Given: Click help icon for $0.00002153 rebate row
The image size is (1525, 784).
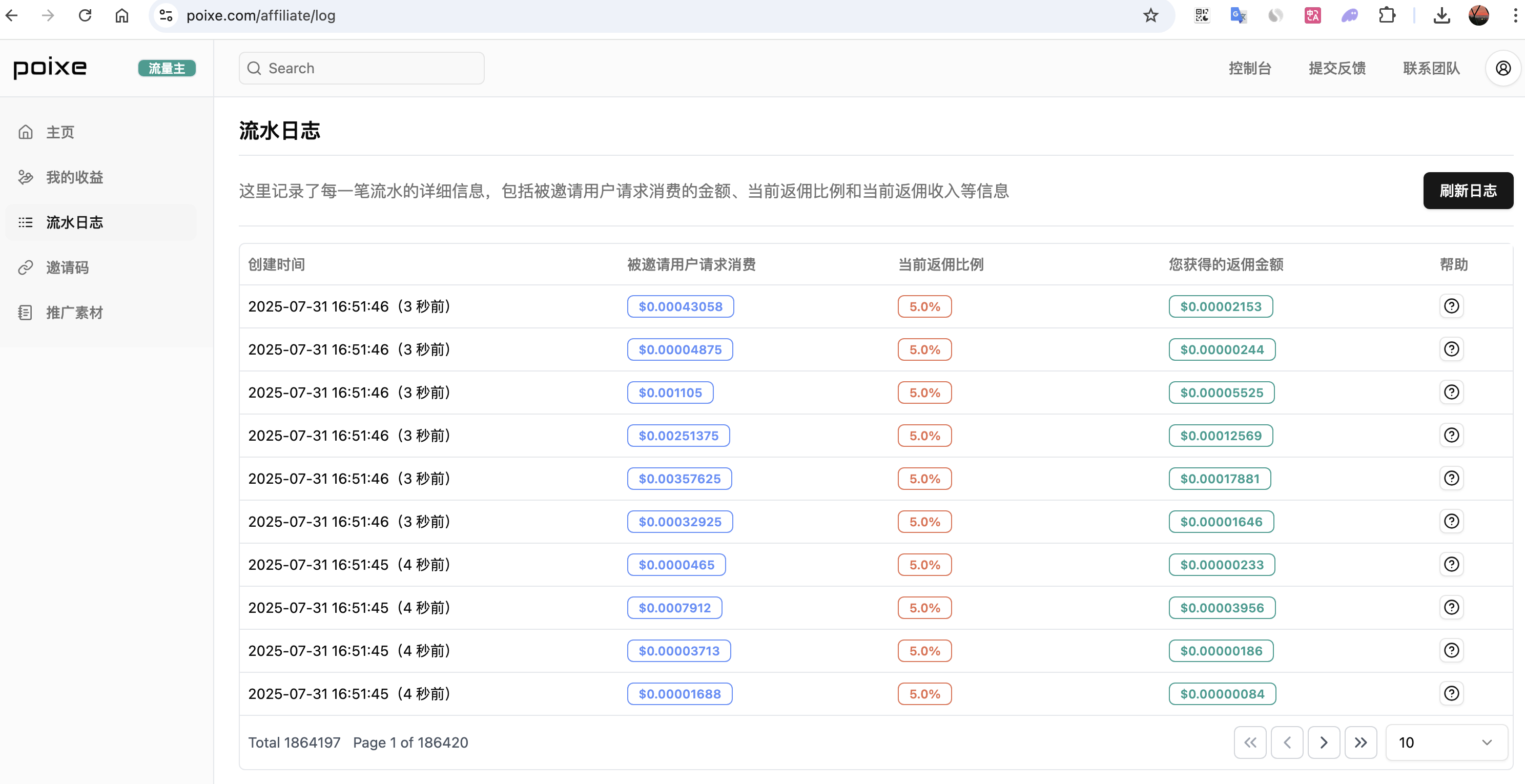Looking at the screenshot, I should click(1451, 306).
